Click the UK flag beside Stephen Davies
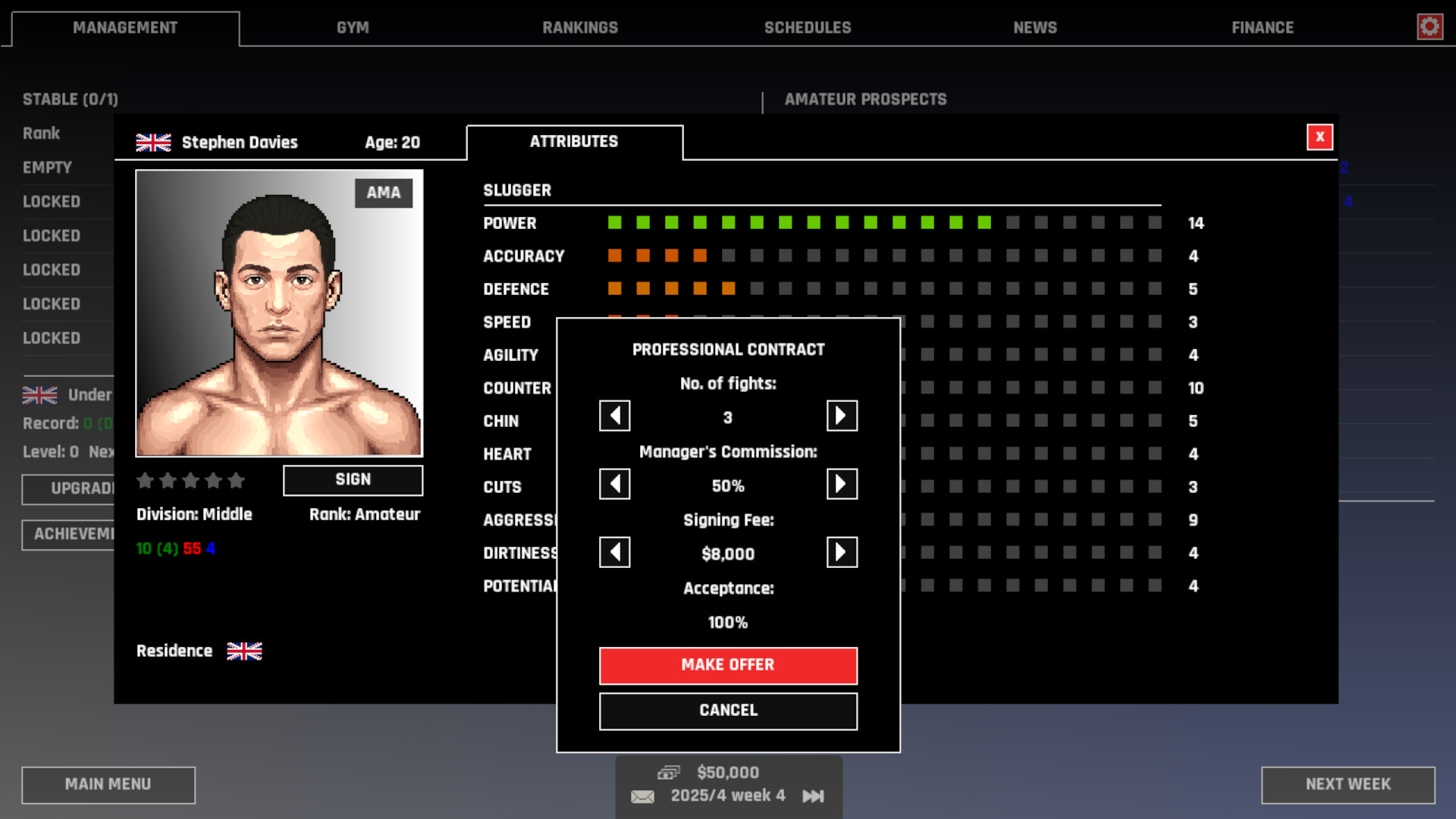 click(153, 143)
